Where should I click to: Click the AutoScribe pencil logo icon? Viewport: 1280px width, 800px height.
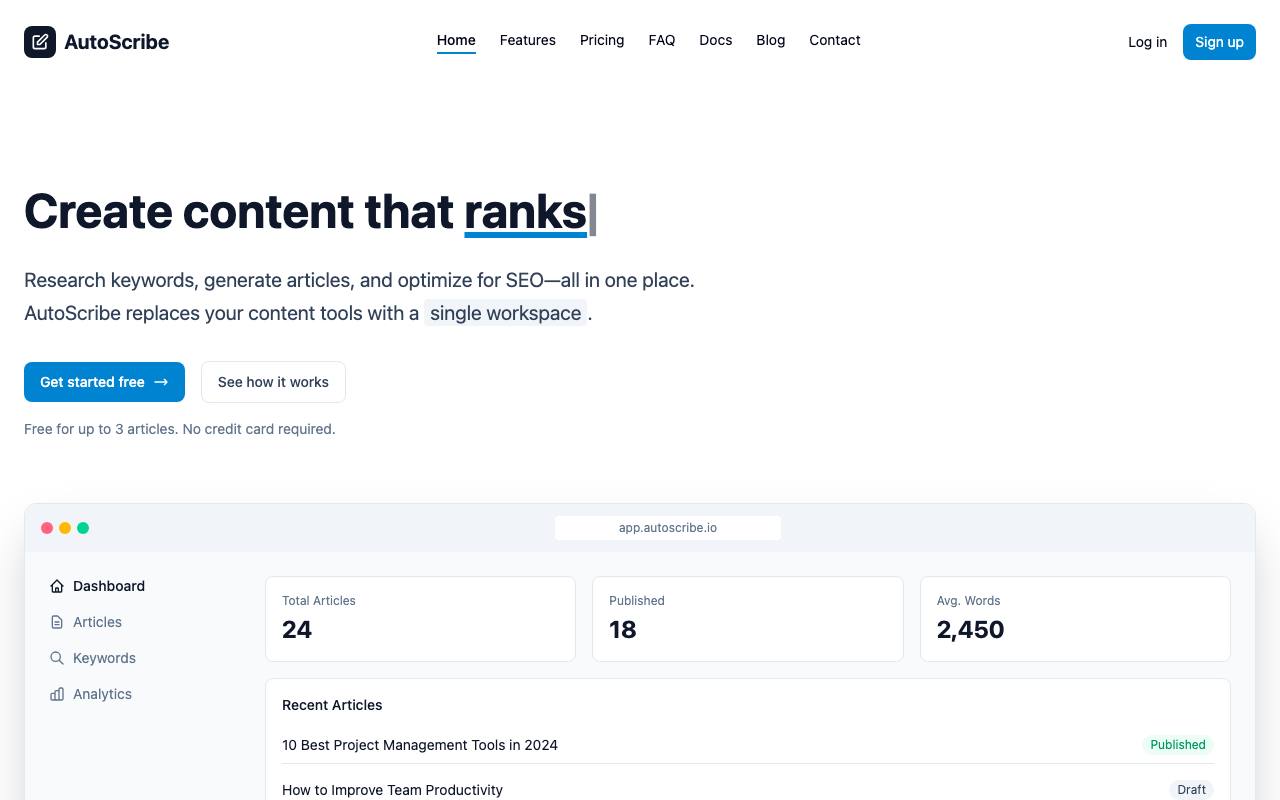click(x=40, y=42)
